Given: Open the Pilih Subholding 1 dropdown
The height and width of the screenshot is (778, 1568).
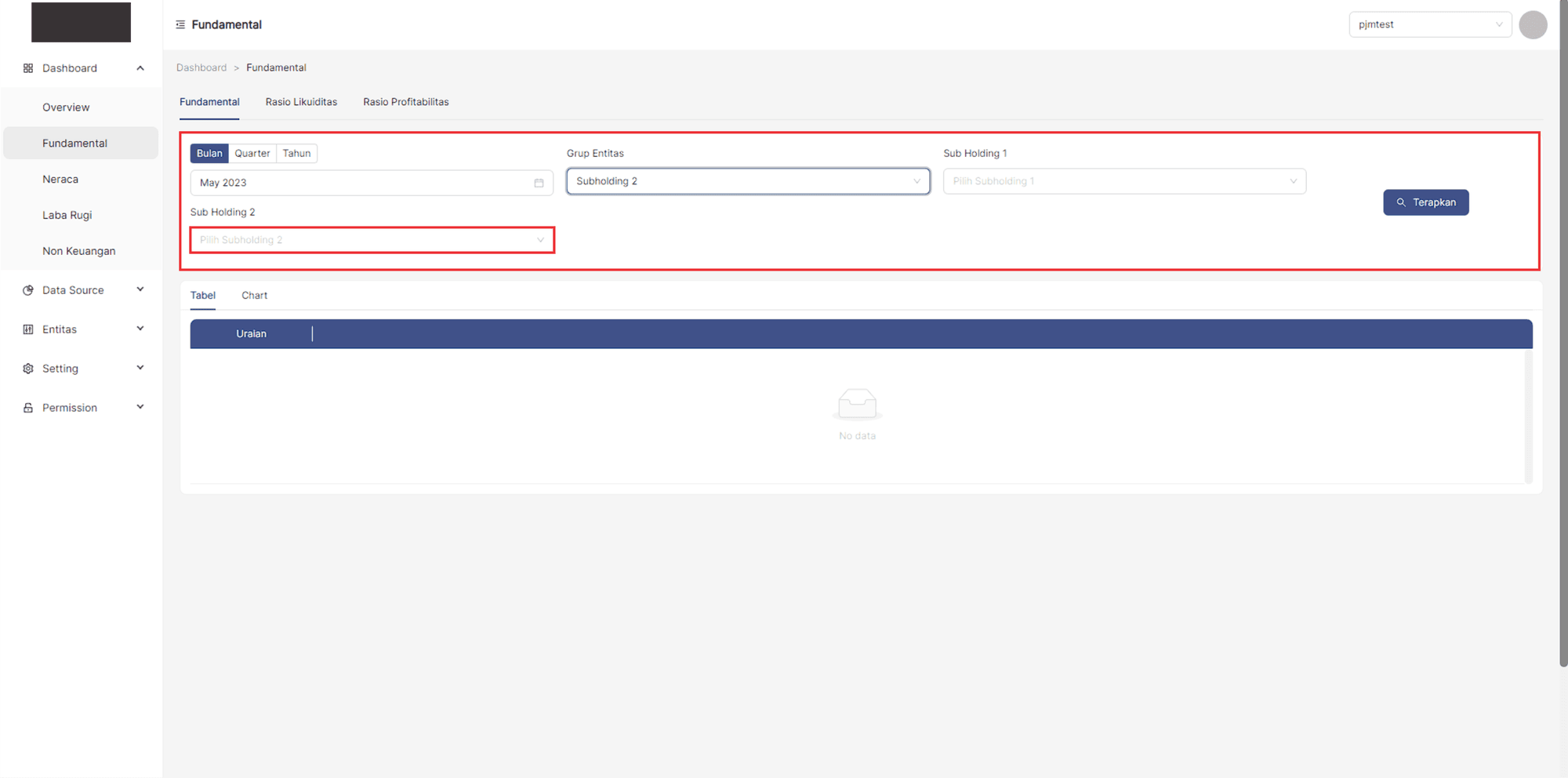Looking at the screenshot, I should point(1123,181).
